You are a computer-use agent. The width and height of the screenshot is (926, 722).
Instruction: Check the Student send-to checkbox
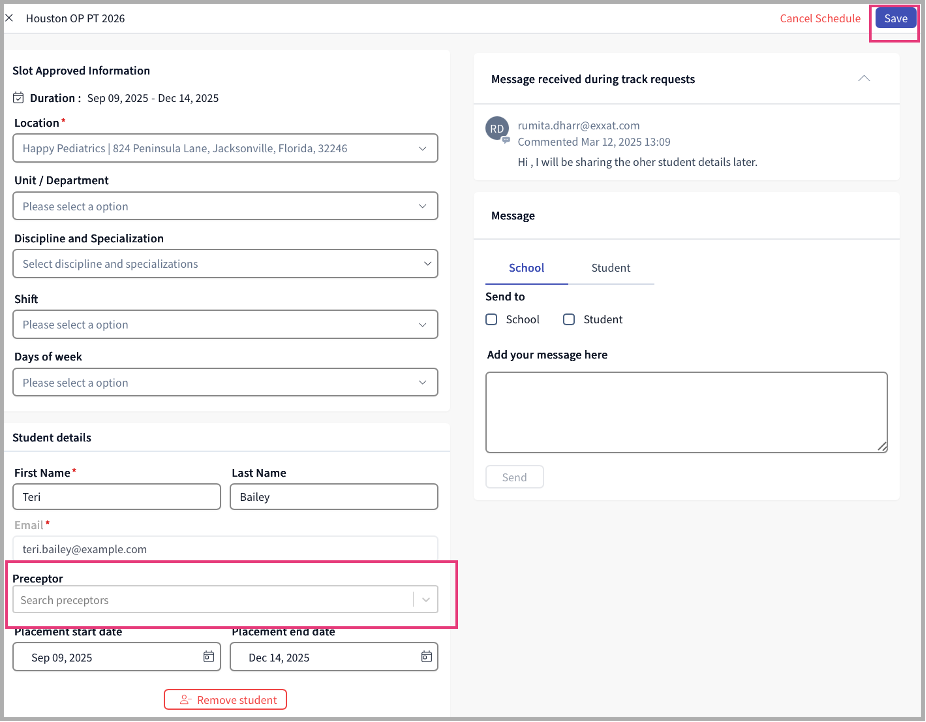point(569,320)
